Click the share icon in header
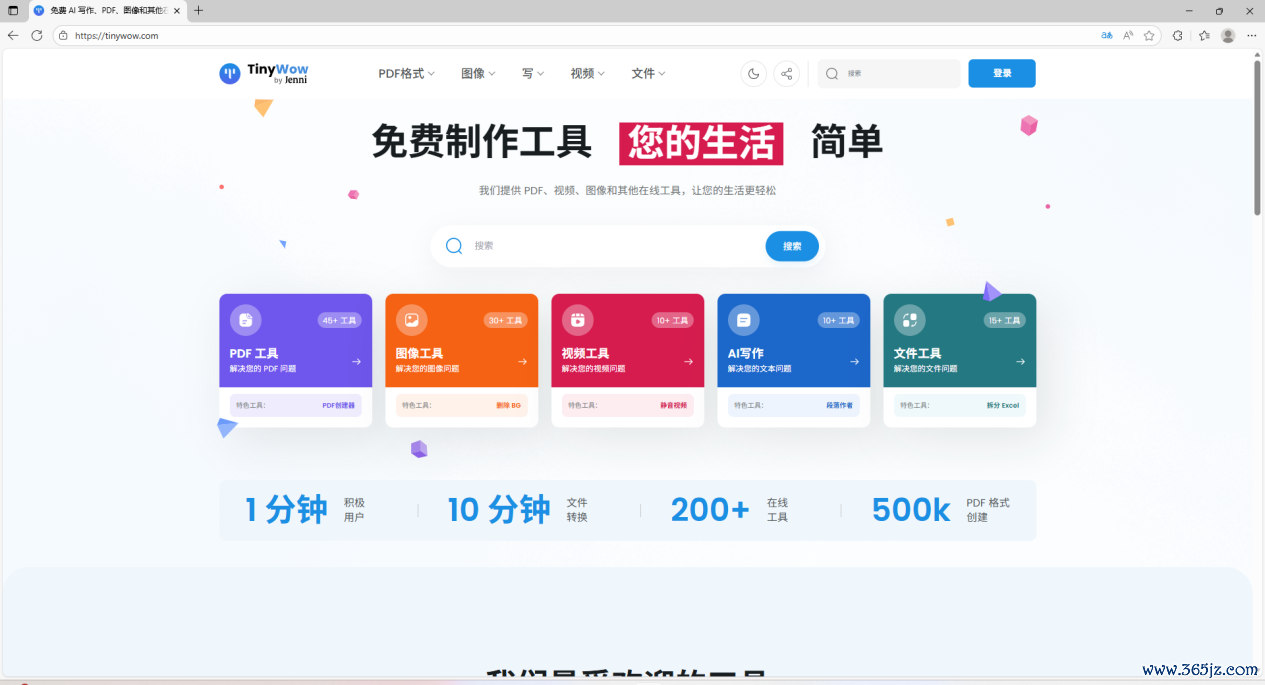1265x685 pixels. point(787,74)
